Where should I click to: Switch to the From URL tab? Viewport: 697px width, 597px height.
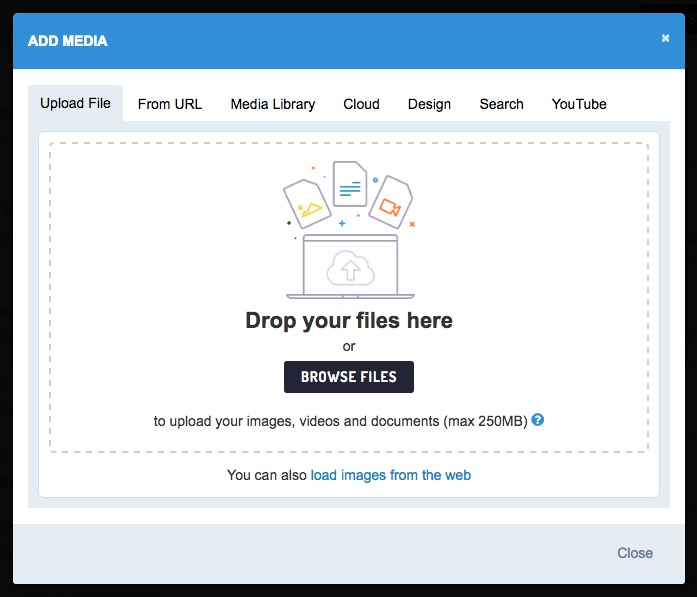pyautogui.click(x=170, y=104)
